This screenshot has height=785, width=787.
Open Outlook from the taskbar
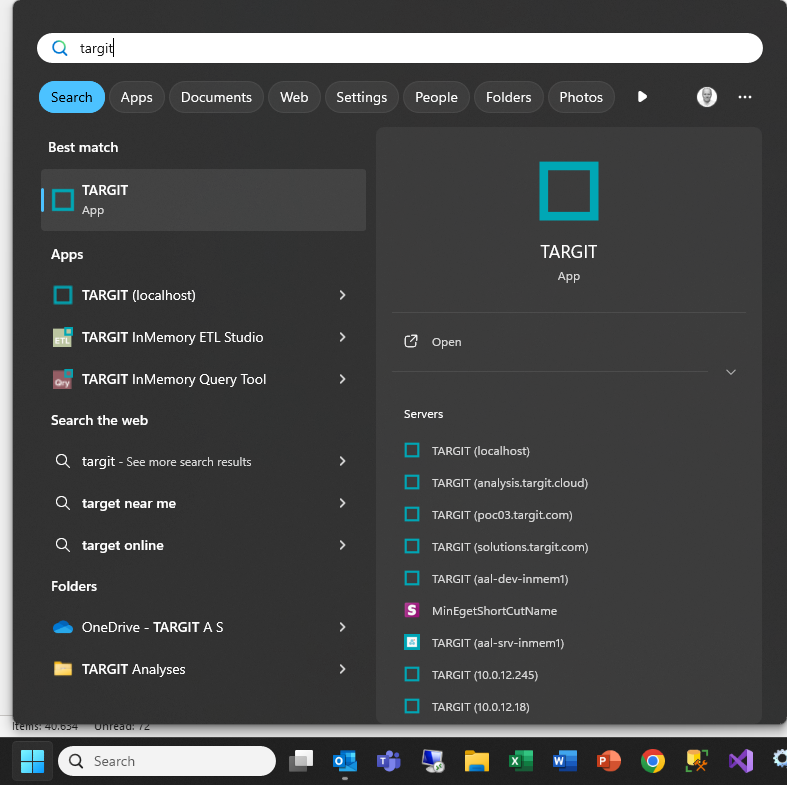[x=345, y=761]
